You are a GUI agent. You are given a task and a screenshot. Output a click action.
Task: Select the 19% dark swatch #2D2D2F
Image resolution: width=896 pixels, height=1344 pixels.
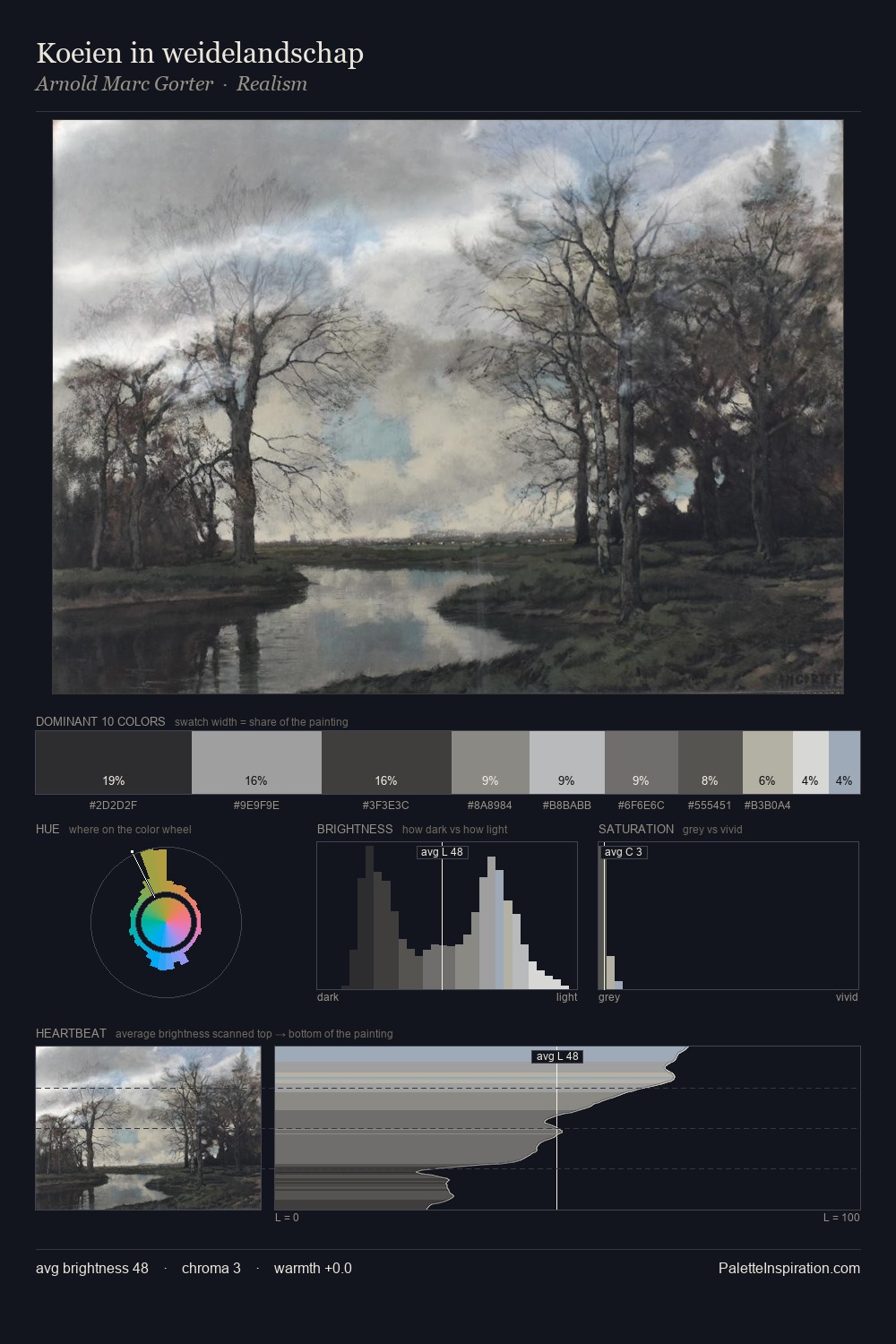pyautogui.click(x=114, y=762)
